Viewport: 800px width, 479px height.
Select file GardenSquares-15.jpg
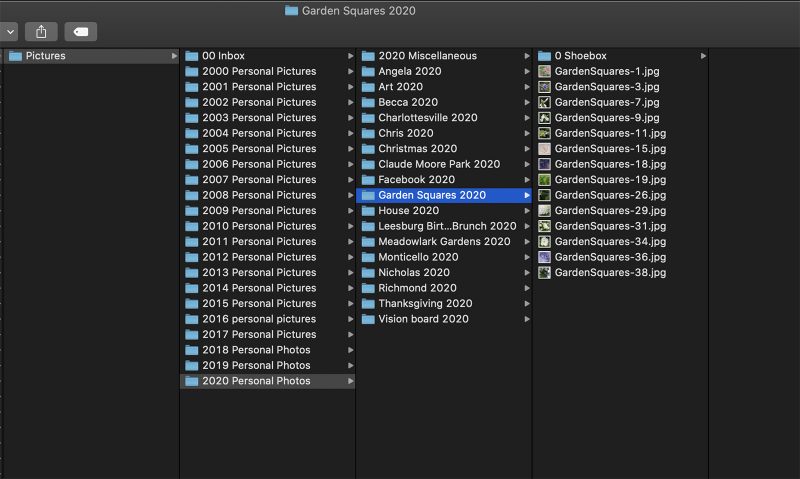[620, 148]
